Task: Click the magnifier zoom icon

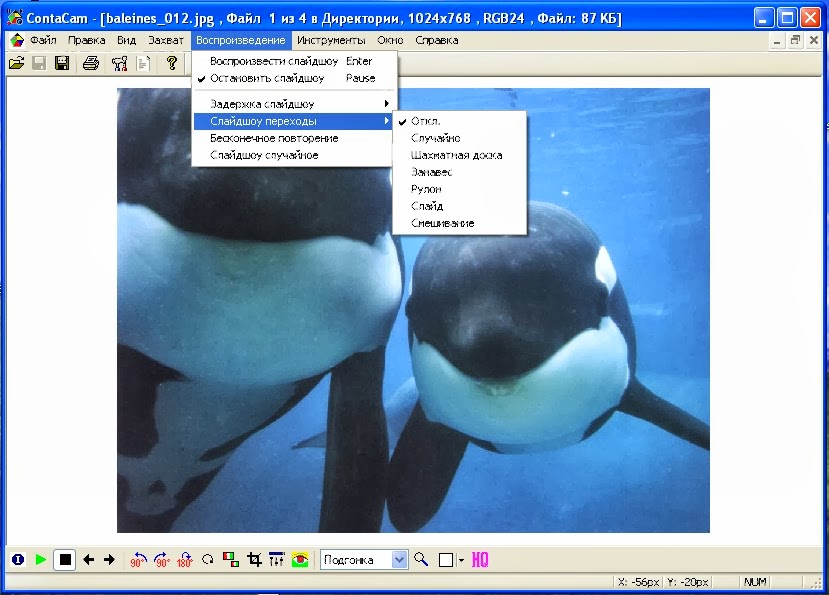Action: [421, 559]
